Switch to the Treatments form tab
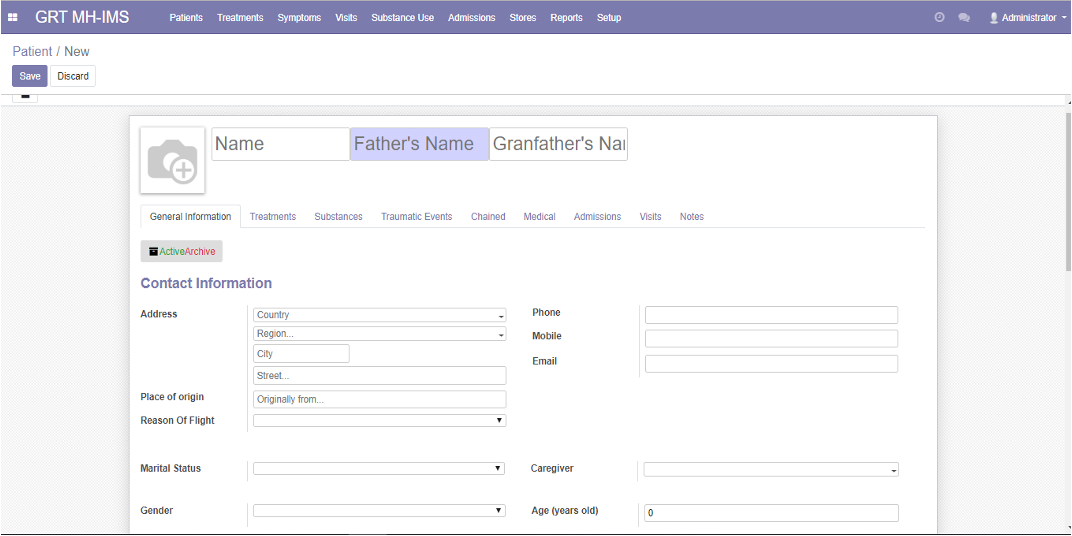Image resolution: width=1072 pixels, height=536 pixels. click(x=273, y=217)
